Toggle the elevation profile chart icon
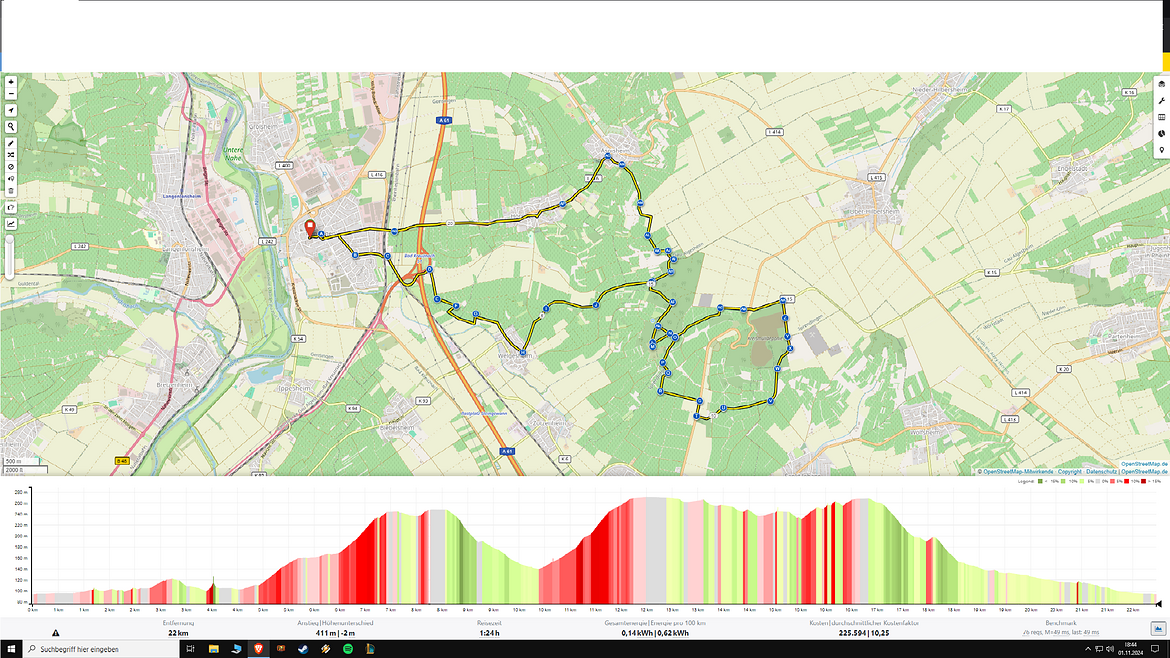Image resolution: width=1170 pixels, height=658 pixels. click(10, 224)
